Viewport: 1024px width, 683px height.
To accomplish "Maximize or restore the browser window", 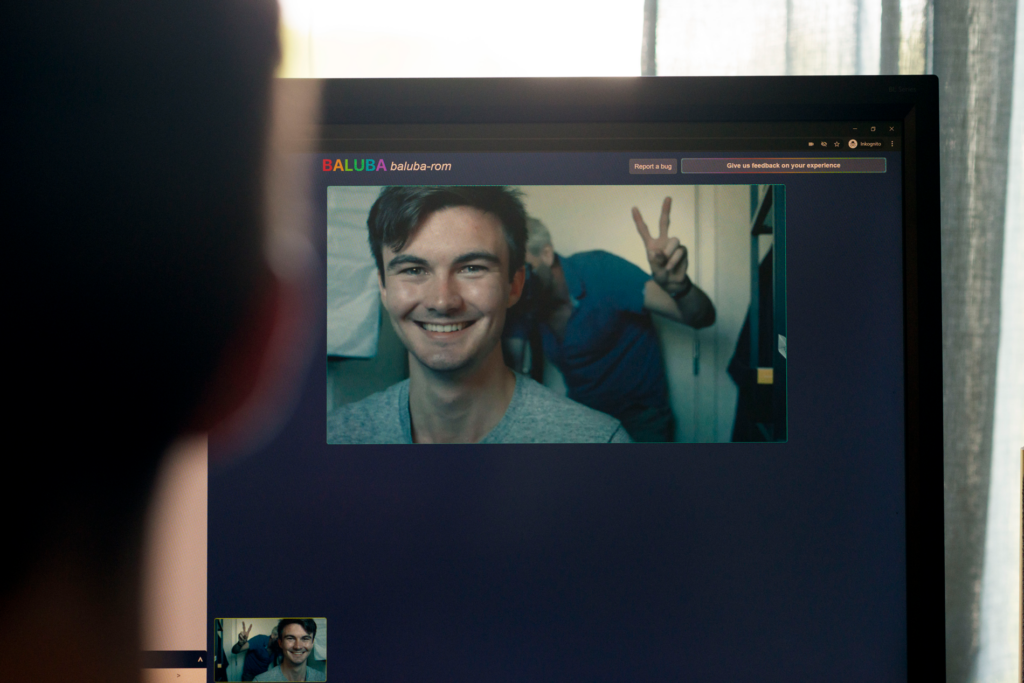I will tap(872, 129).
